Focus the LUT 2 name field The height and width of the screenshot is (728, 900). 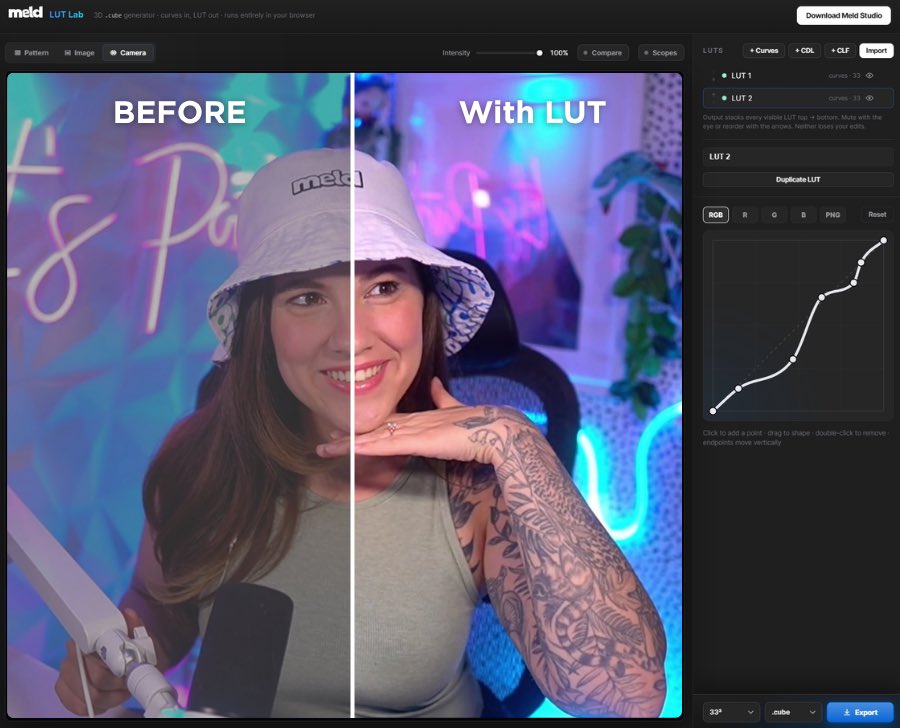point(798,157)
